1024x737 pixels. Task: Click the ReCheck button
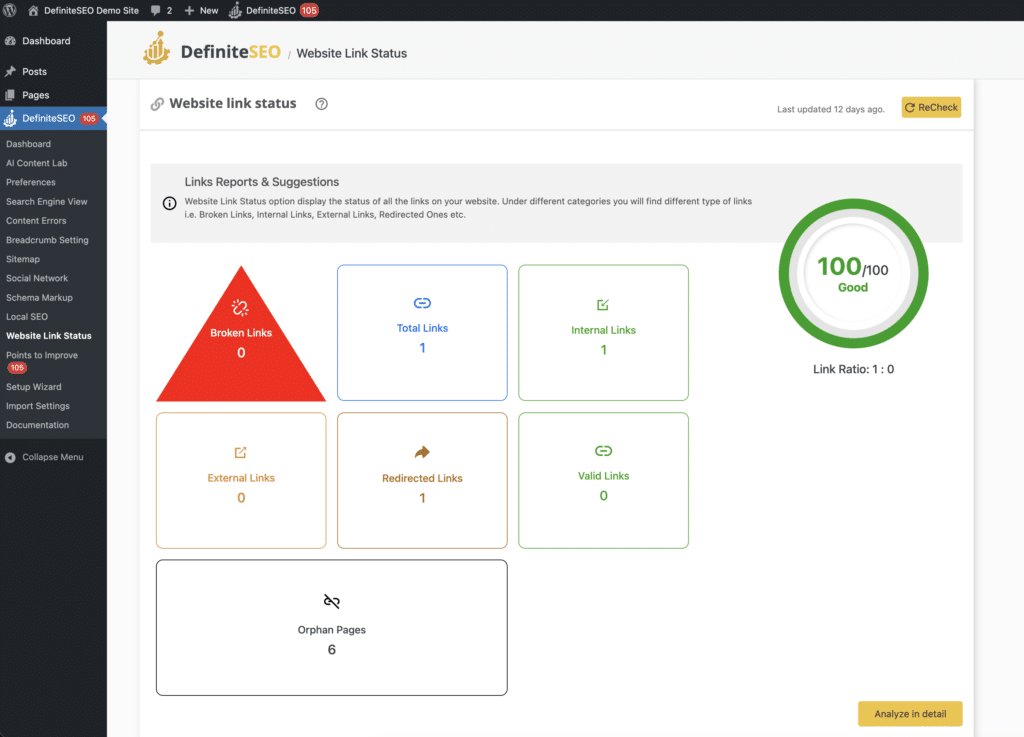click(931, 107)
